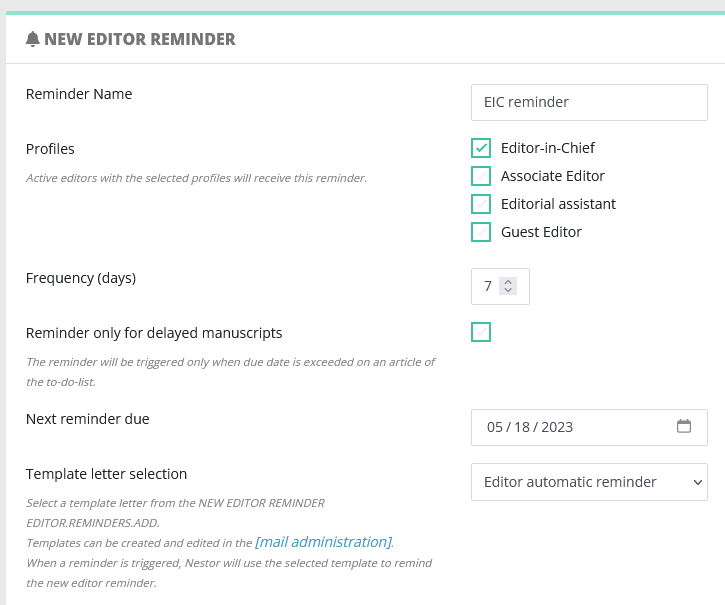Open the calendar picker icon in date field
The image size is (725, 605).
(684, 426)
